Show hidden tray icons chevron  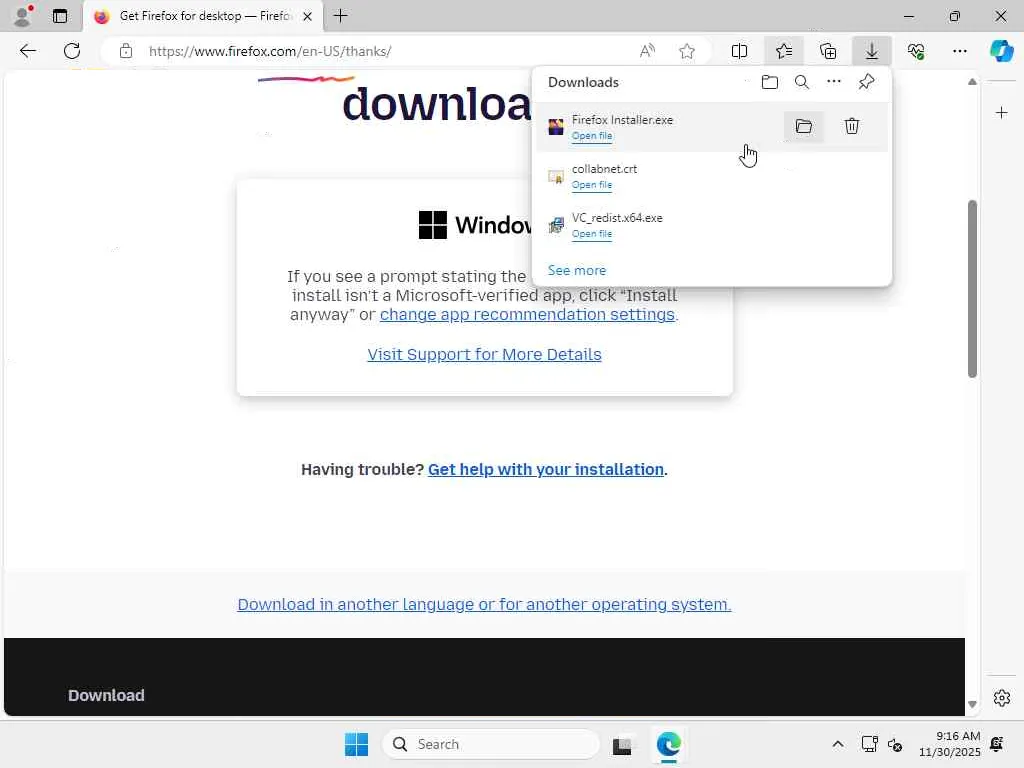[x=838, y=744]
